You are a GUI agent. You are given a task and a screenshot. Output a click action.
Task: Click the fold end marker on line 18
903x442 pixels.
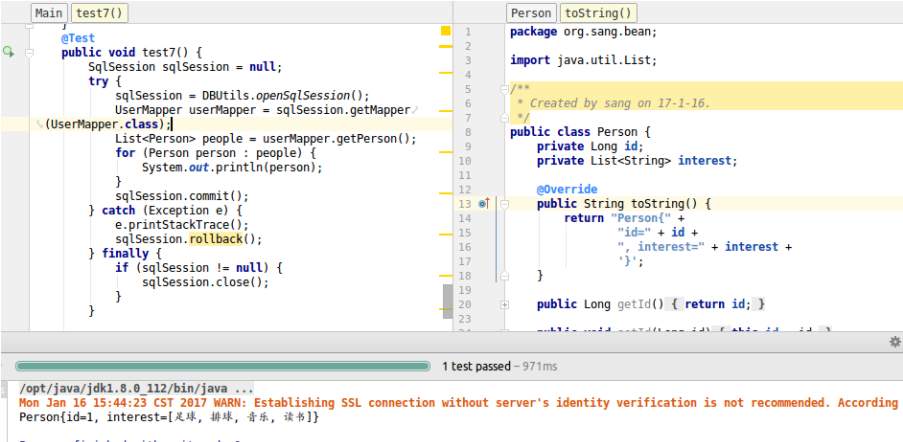click(504, 275)
